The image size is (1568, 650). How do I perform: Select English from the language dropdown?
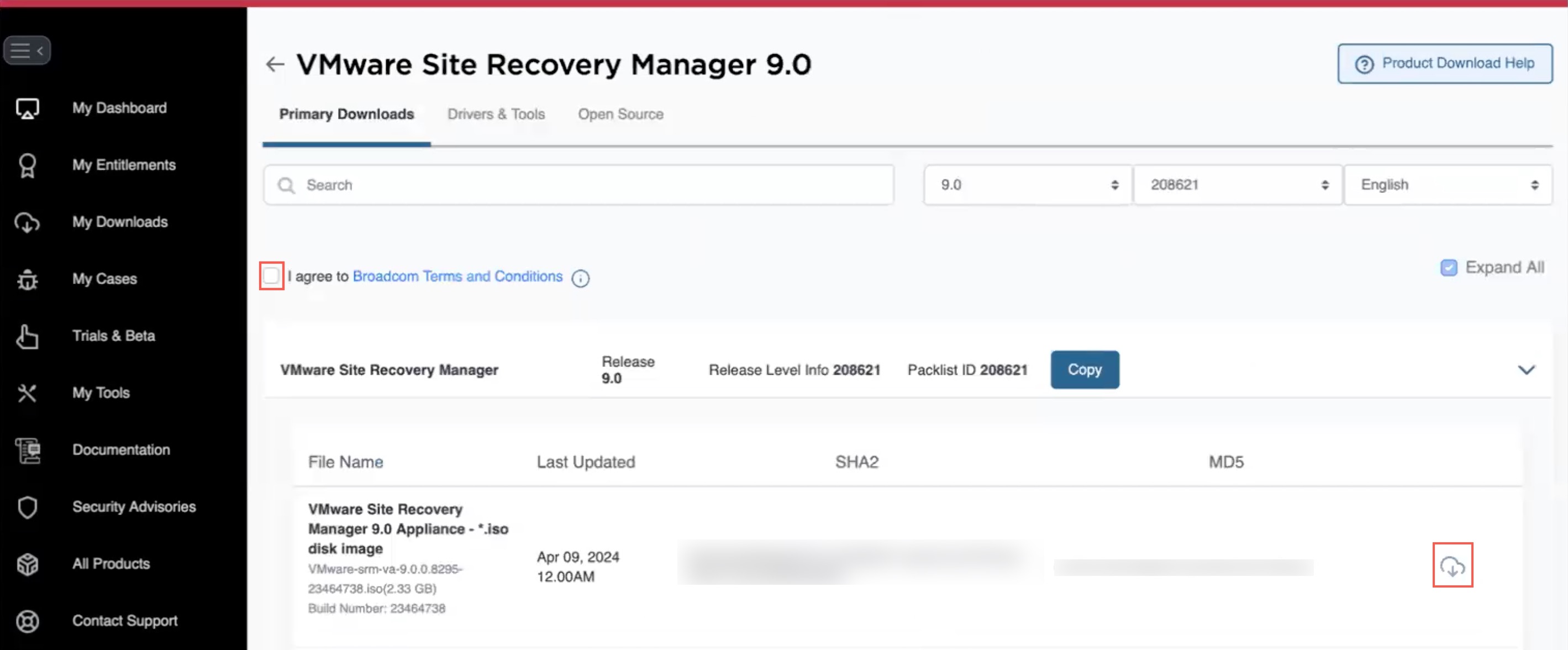tap(1449, 184)
